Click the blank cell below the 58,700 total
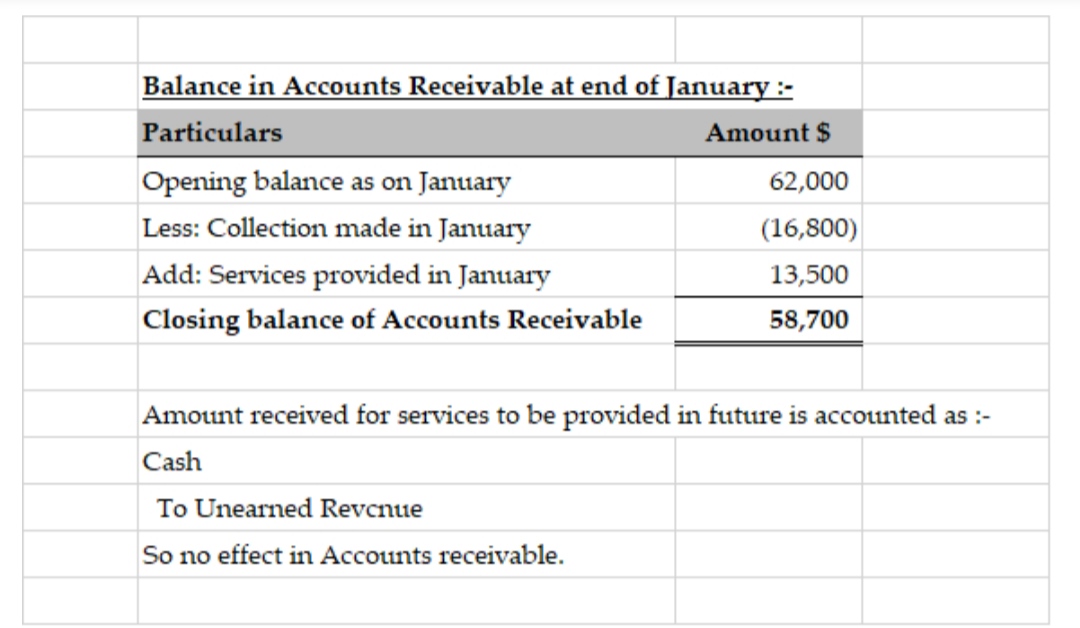This screenshot has height=628, width=1080. 767,367
